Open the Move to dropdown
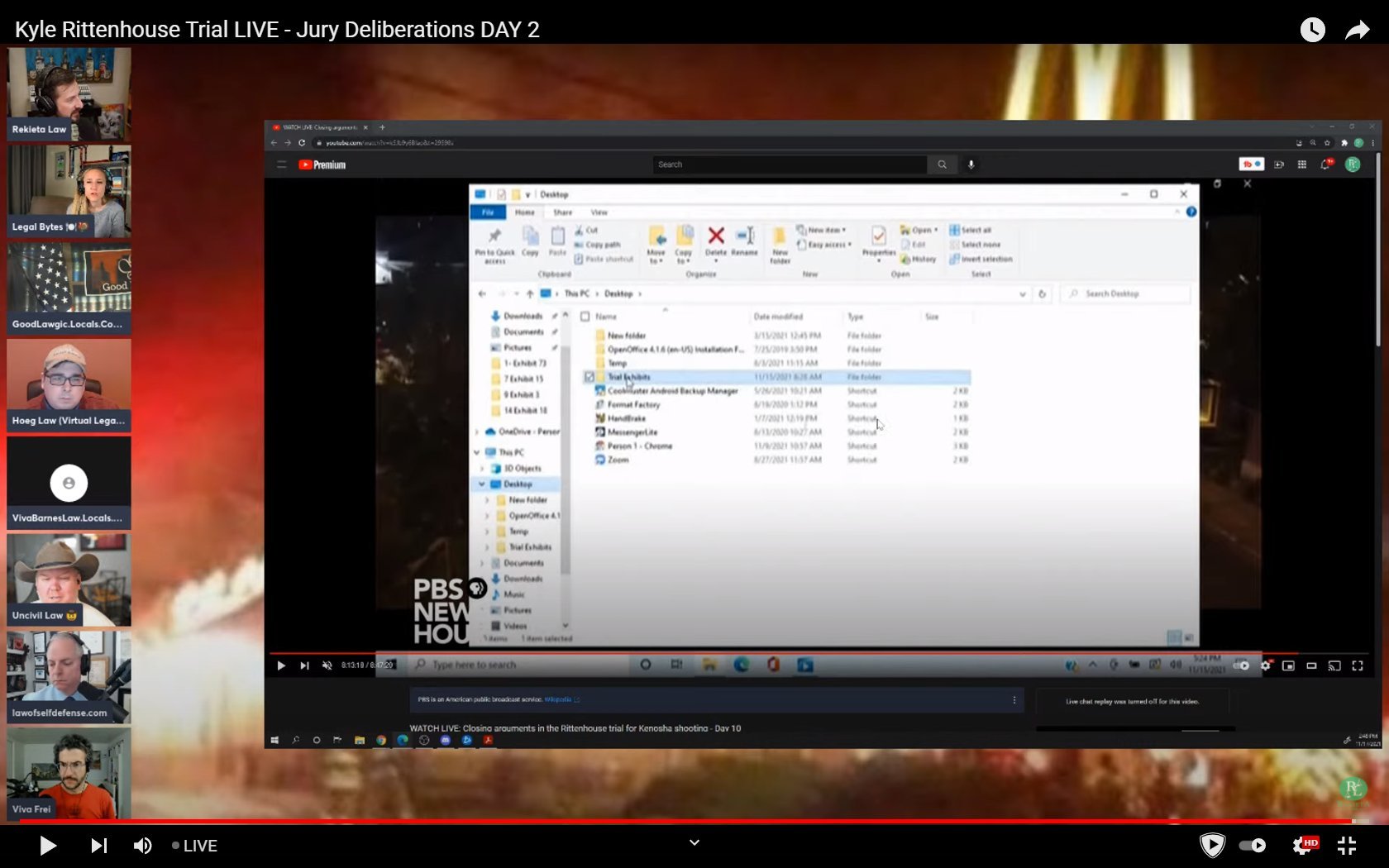1389x868 pixels. click(656, 246)
